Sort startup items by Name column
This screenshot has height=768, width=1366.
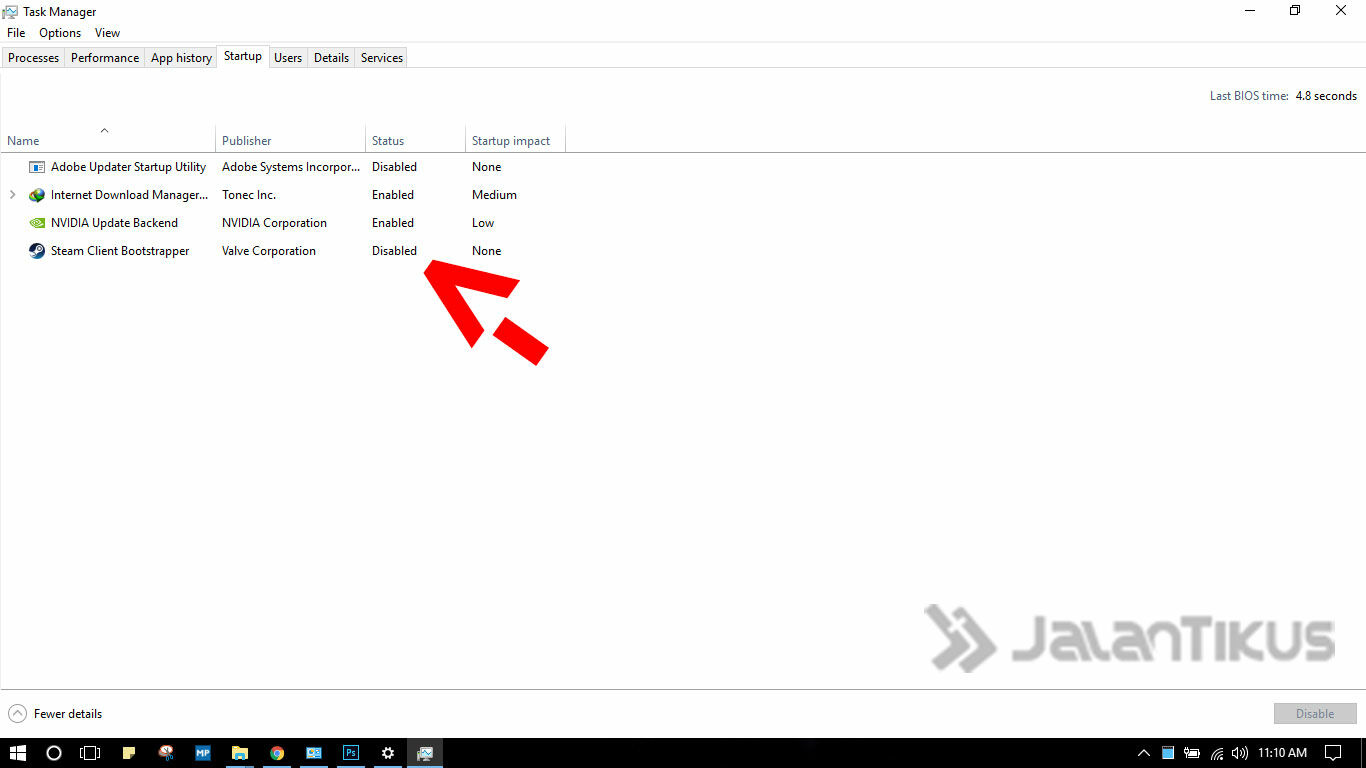(x=108, y=139)
